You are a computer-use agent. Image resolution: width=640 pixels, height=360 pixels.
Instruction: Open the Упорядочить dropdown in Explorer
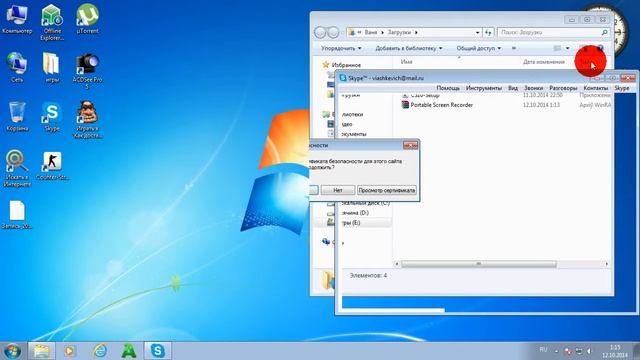coord(341,48)
